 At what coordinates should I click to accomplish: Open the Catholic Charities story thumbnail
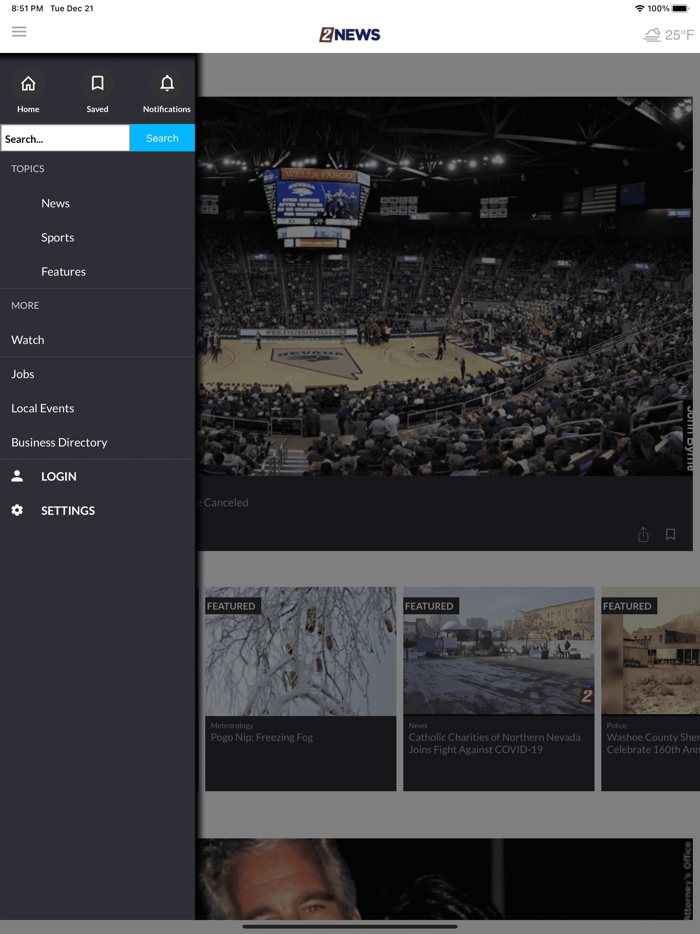click(499, 651)
